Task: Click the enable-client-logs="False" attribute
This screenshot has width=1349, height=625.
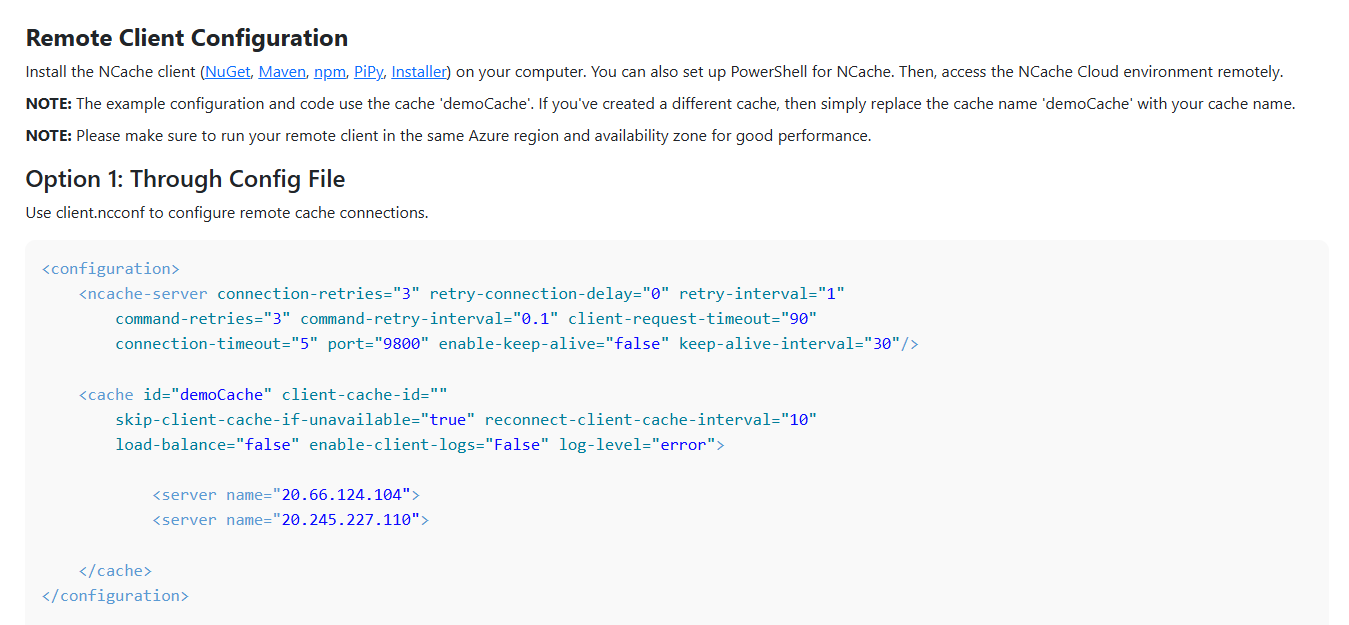Action: [x=429, y=444]
